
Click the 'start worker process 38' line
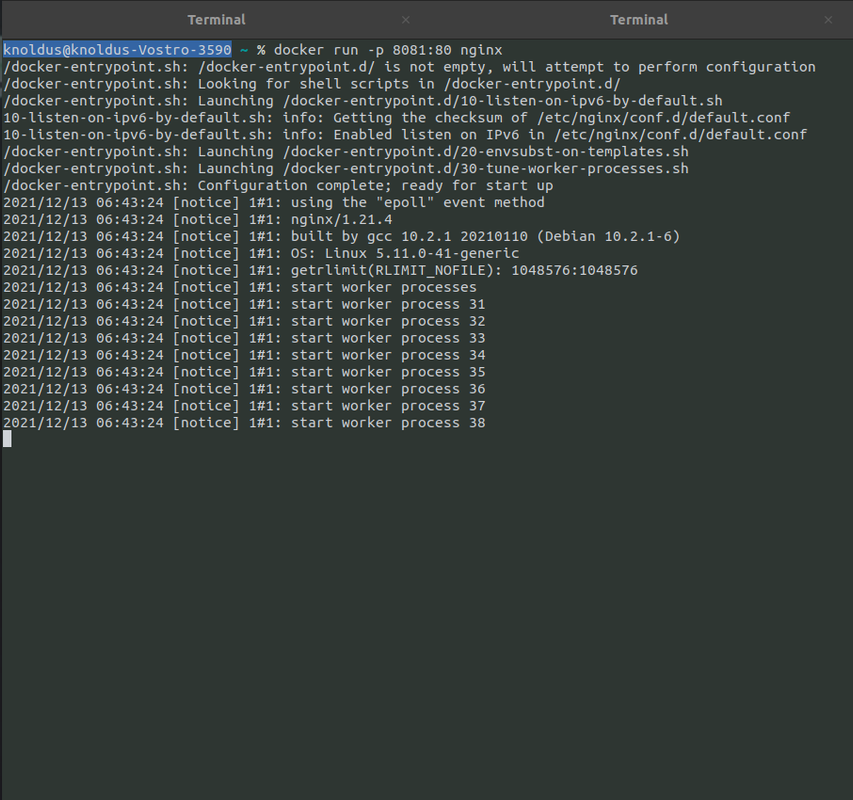[x=244, y=423]
